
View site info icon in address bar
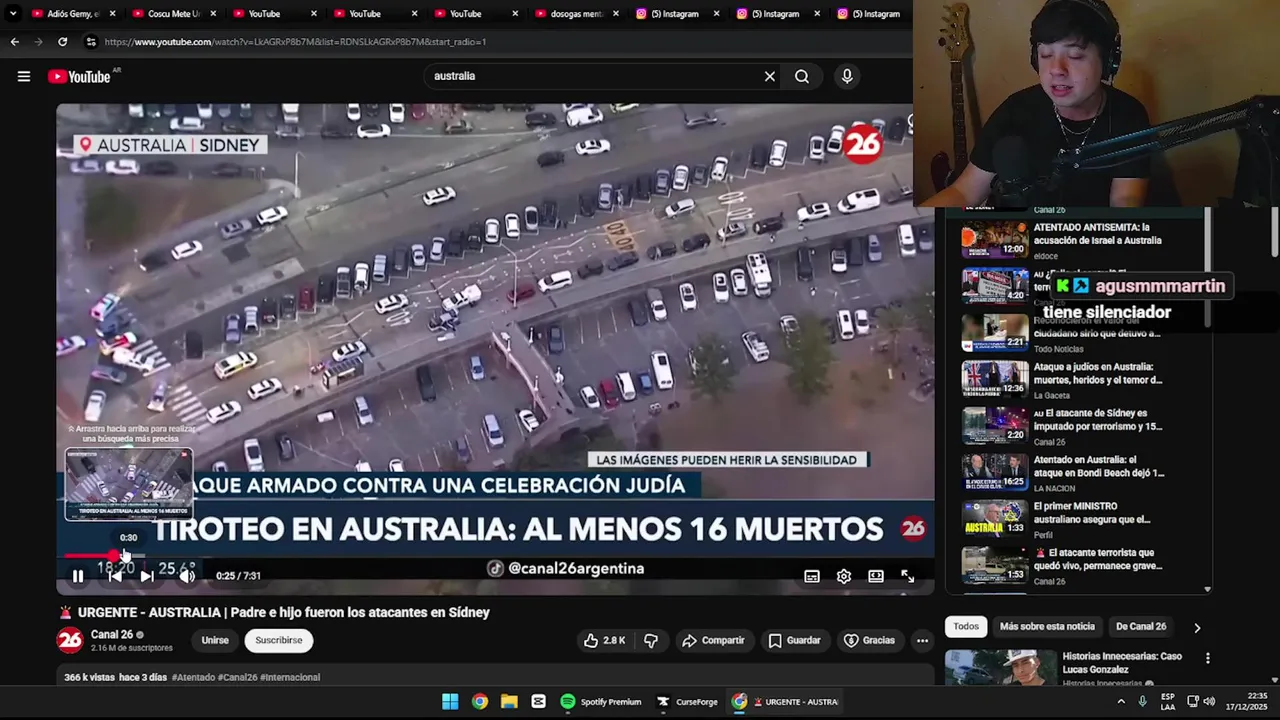[x=91, y=42]
